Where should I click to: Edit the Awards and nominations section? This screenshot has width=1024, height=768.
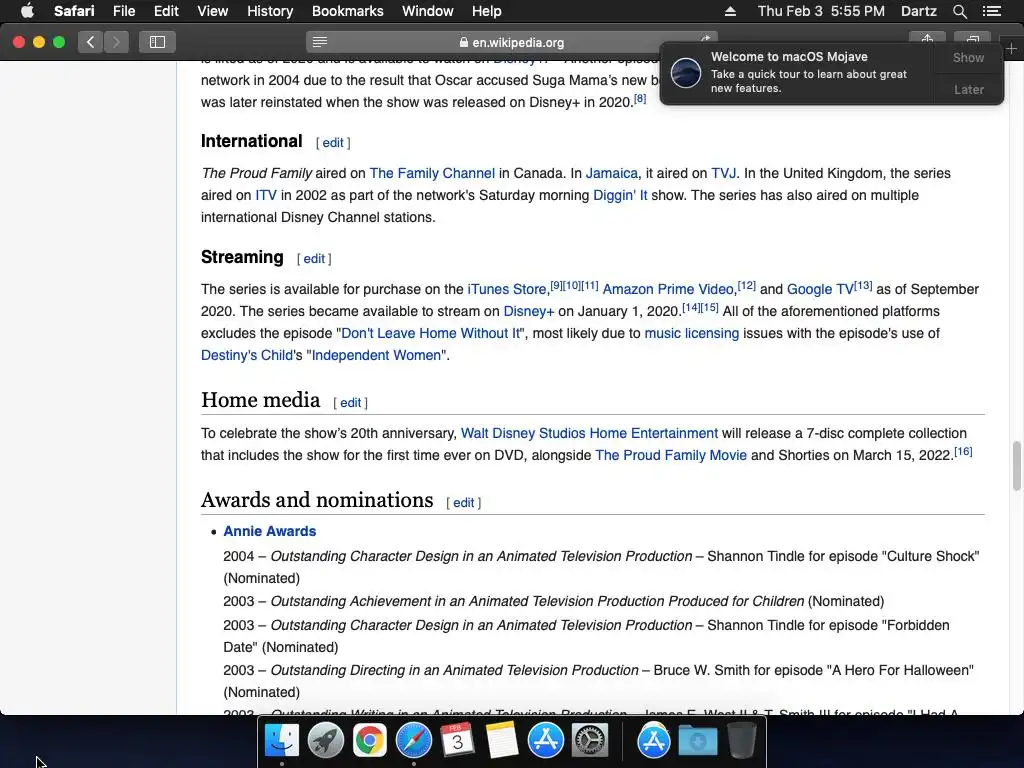click(463, 503)
